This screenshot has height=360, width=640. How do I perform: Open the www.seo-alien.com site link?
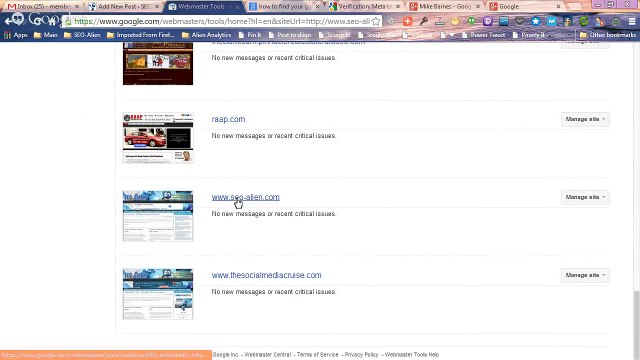[x=245, y=197]
